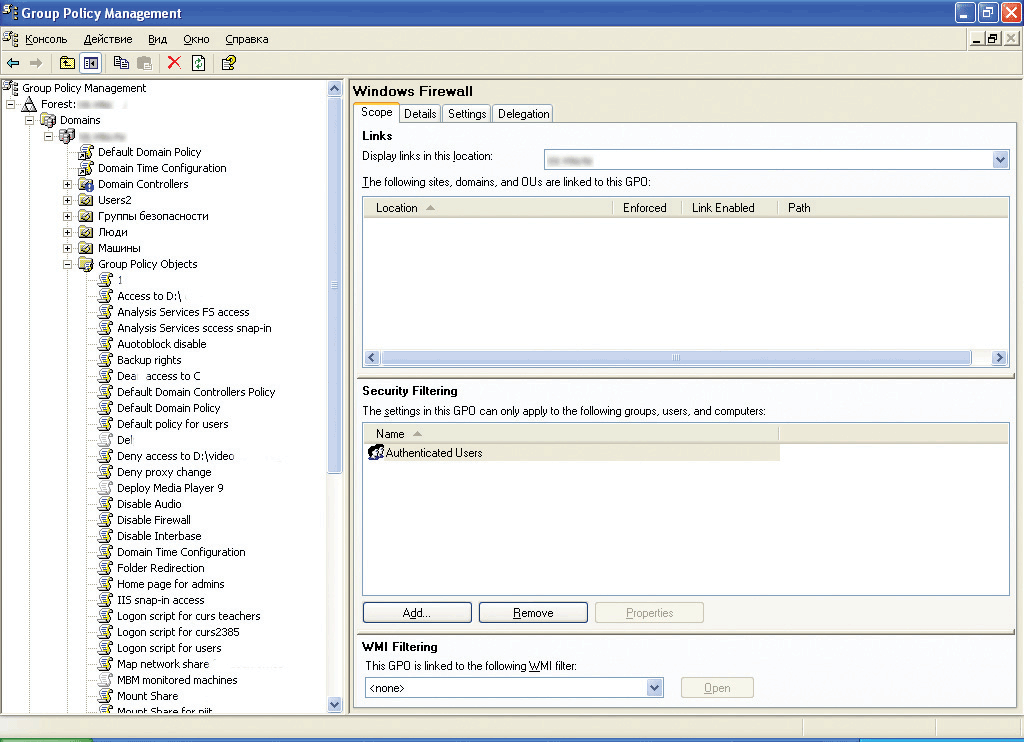Click the Authenticated Users group icon
The width and height of the screenshot is (1024, 742).
pyautogui.click(x=376, y=452)
